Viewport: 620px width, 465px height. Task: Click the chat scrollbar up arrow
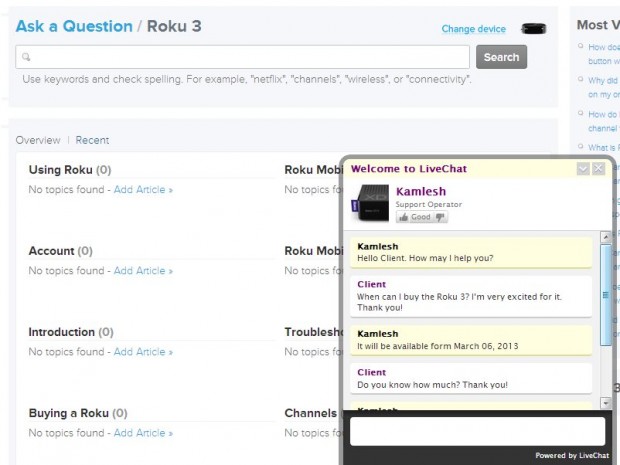tap(605, 237)
